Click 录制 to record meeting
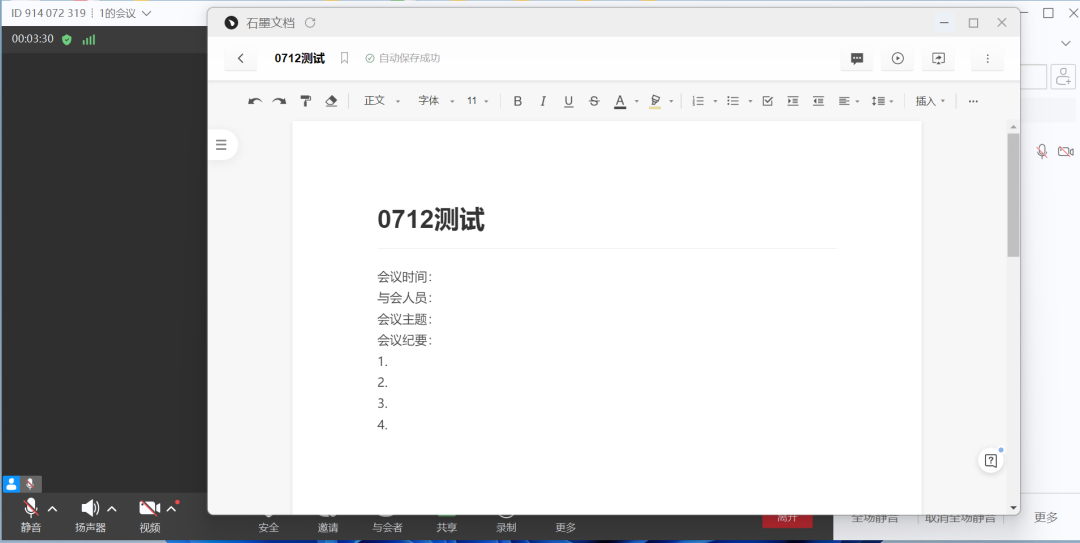The width and height of the screenshot is (1080, 543). [x=506, y=527]
